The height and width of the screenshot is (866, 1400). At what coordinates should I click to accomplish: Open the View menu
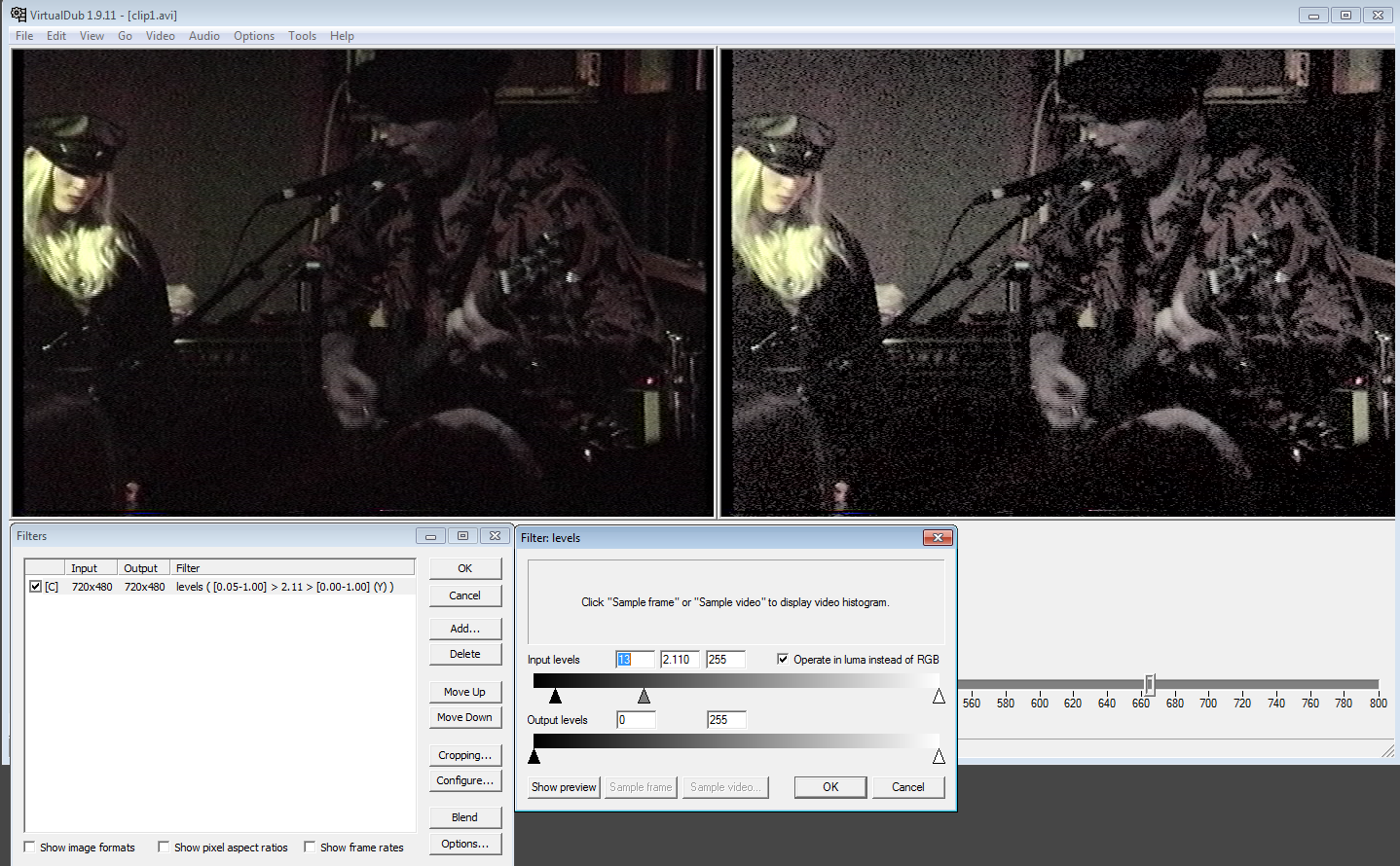pos(92,36)
